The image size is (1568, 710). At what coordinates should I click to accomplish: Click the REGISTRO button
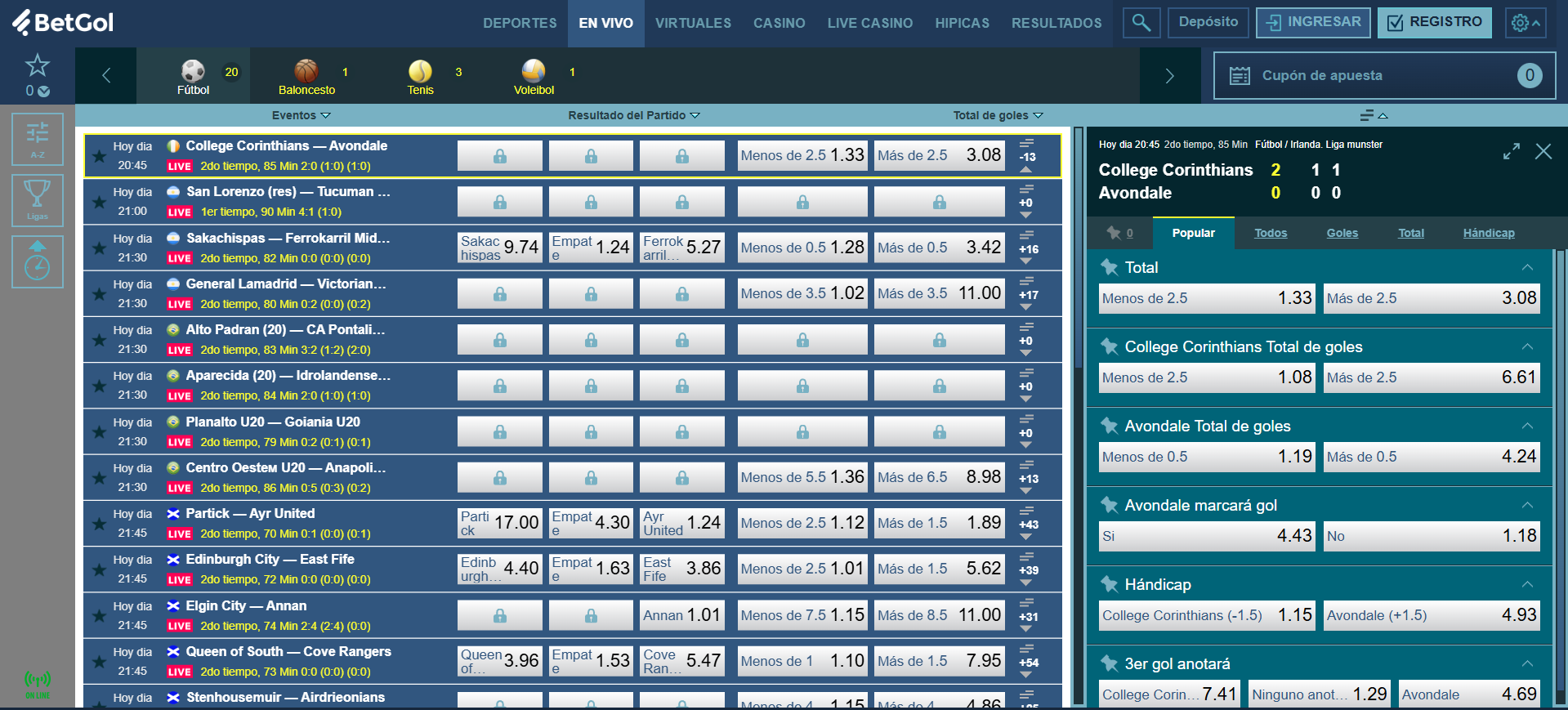1435,22
